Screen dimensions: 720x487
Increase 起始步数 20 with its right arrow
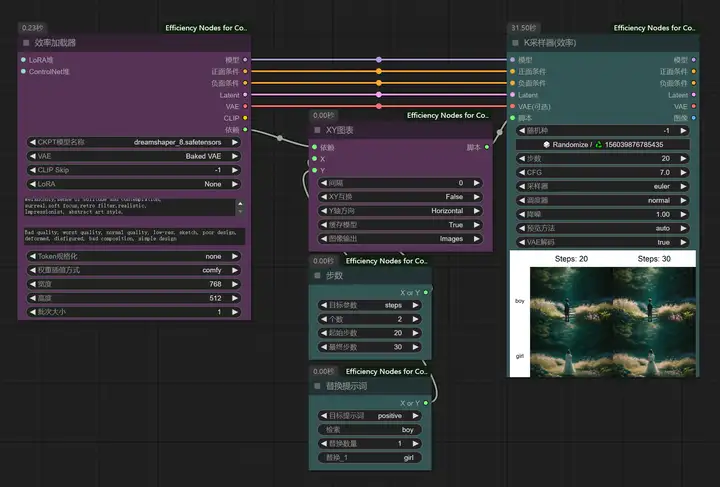tap(416, 333)
